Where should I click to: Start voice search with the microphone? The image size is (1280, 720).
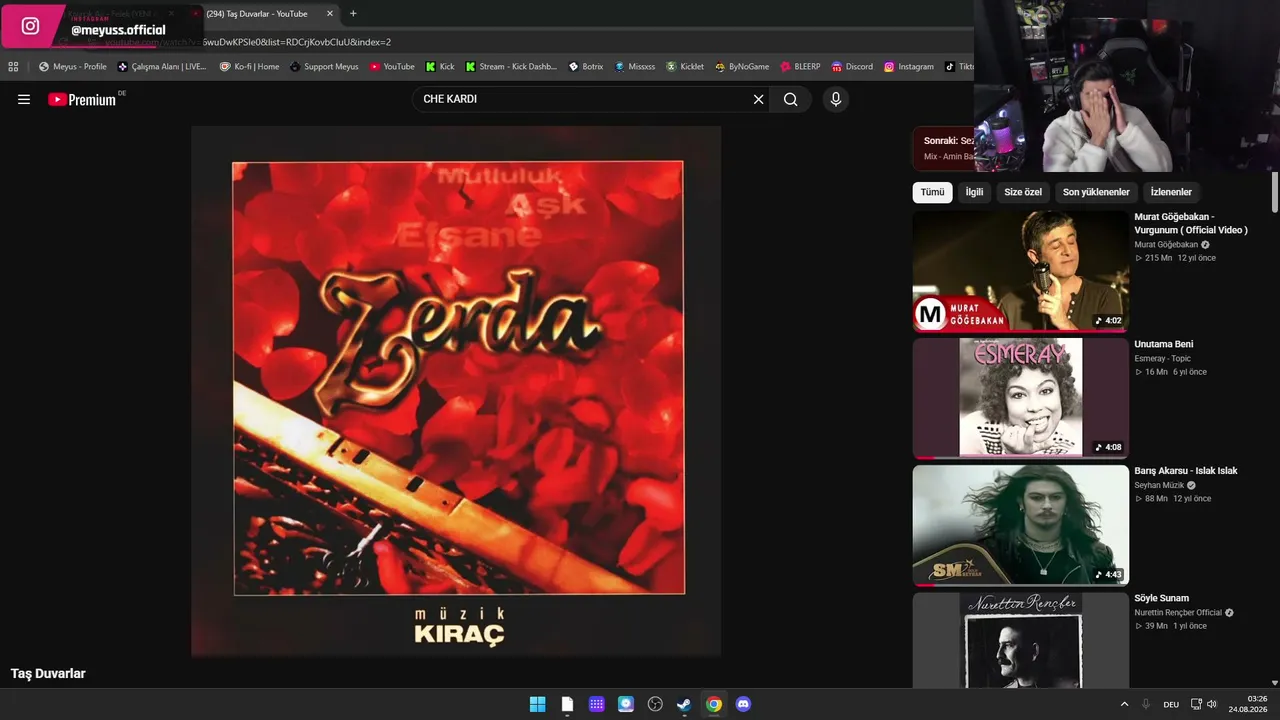[836, 99]
